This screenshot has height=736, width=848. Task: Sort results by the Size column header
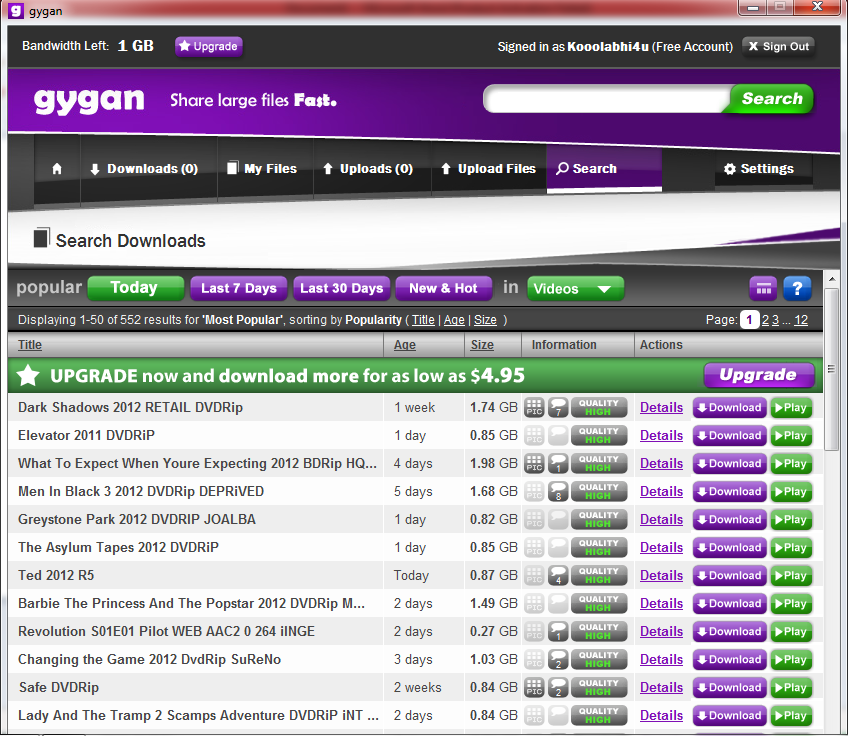tap(482, 345)
